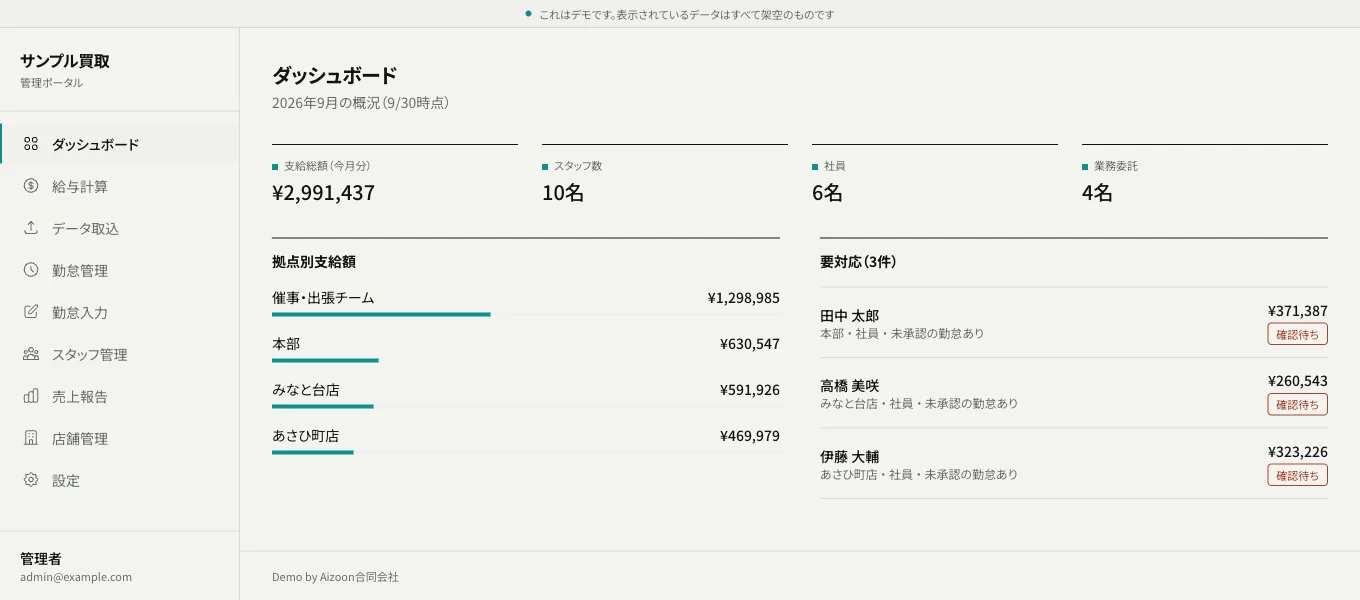Viewport: 1360px width, 600px height.
Task: Click the ダッシュボード grid icon
Action: coord(31,144)
